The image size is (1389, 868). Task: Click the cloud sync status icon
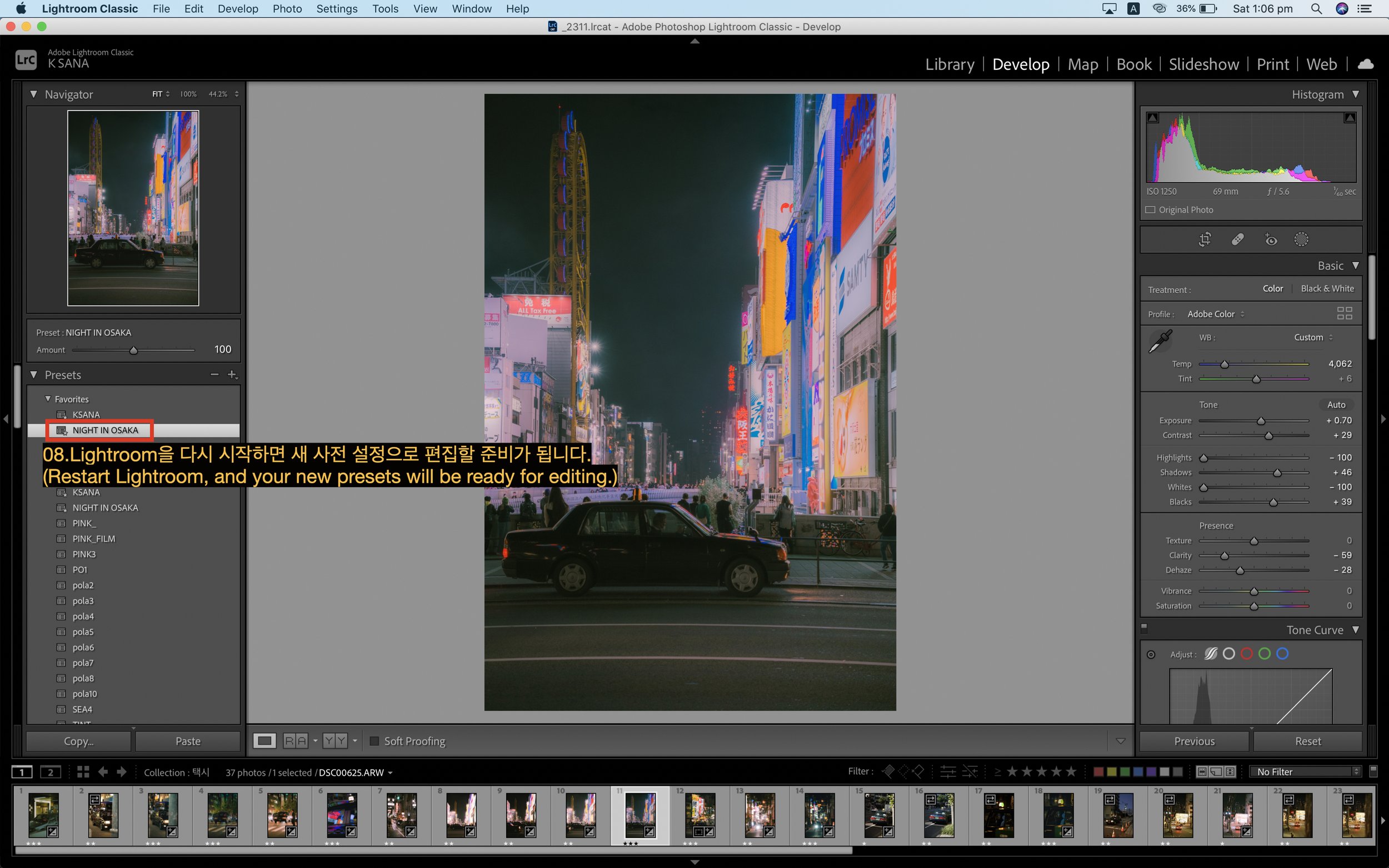tap(1366, 64)
